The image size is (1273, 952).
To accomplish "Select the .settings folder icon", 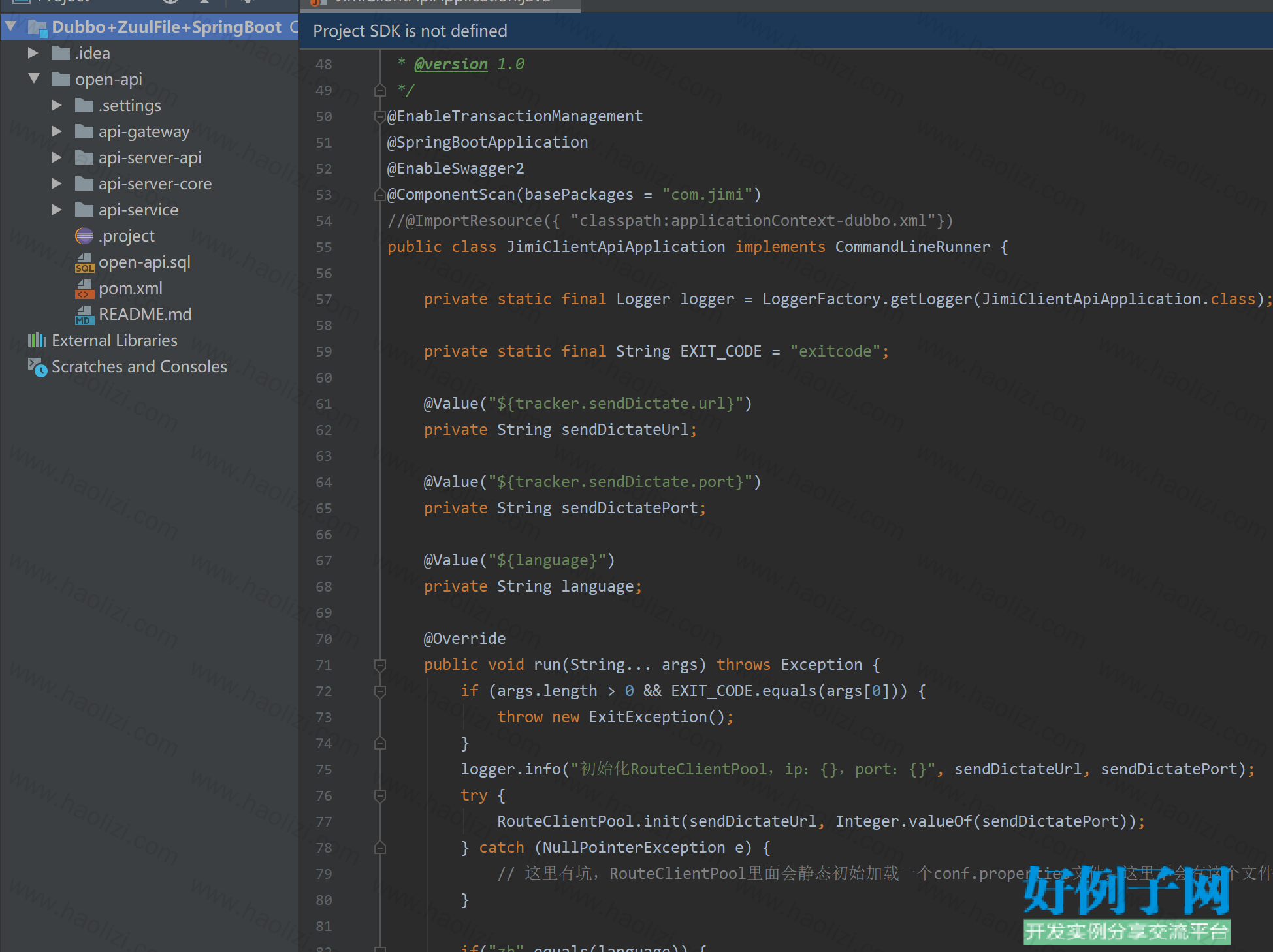I will (84, 105).
